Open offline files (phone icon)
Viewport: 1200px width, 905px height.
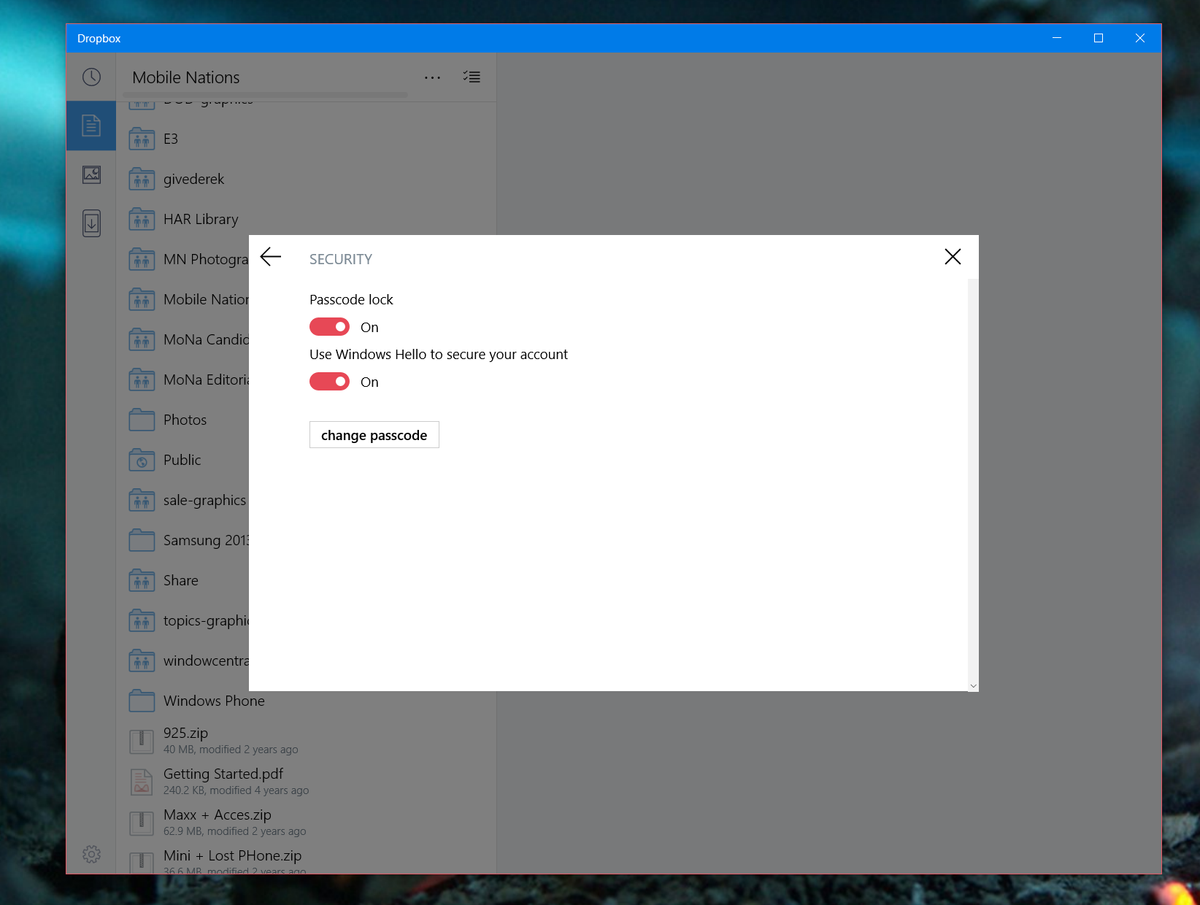91,223
